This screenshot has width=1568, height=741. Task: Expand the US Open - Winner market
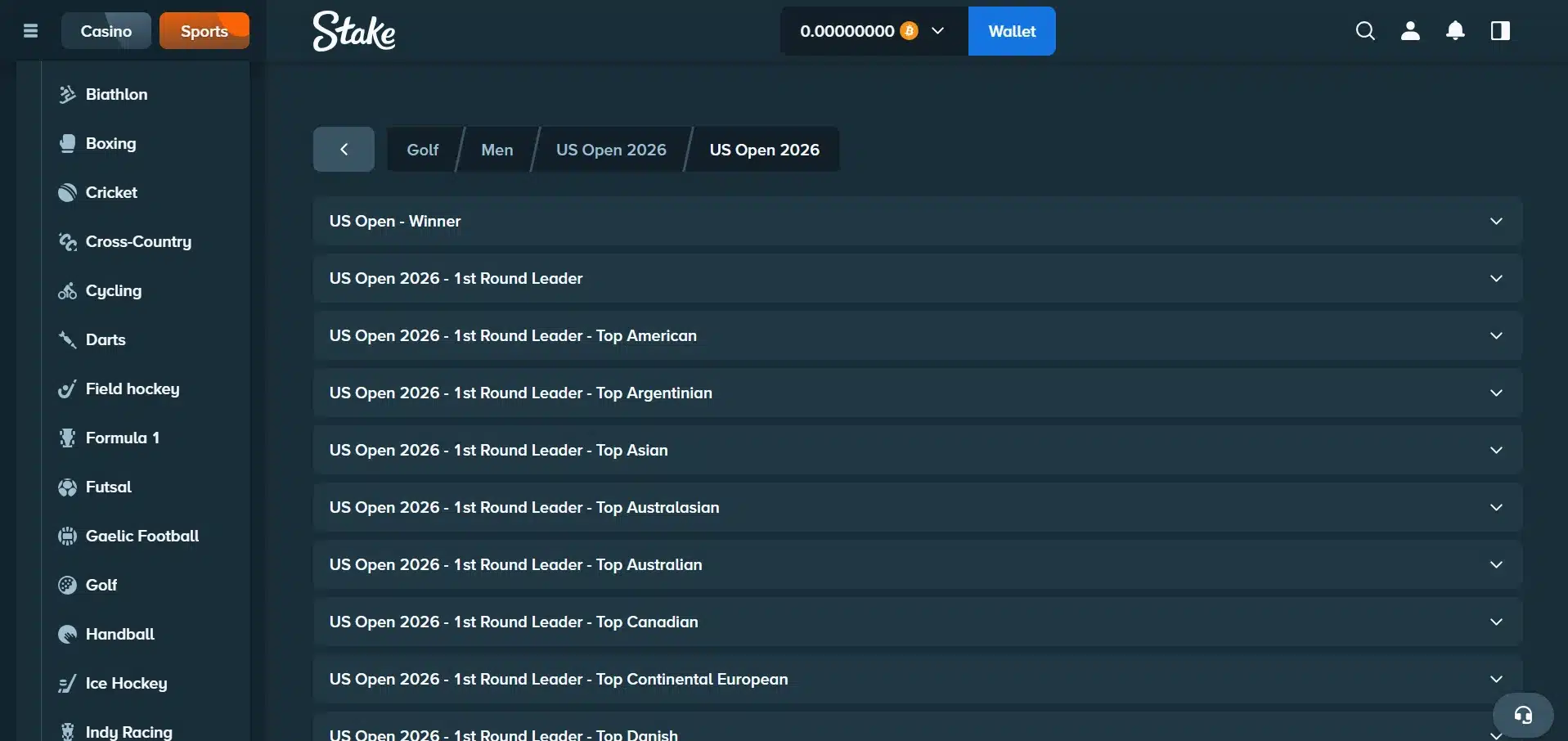(917, 221)
